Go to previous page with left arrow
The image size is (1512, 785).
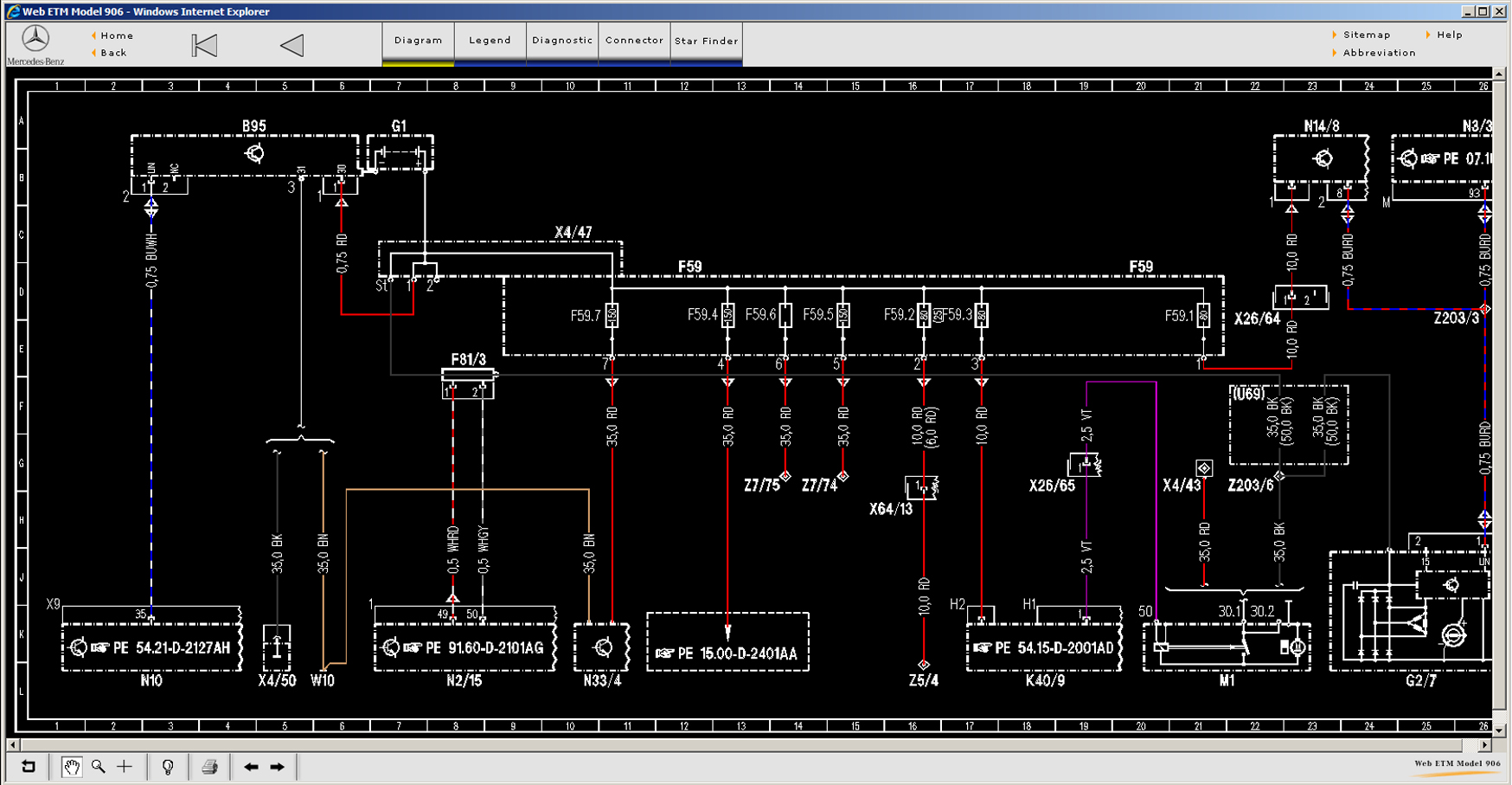(x=251, y=767)
